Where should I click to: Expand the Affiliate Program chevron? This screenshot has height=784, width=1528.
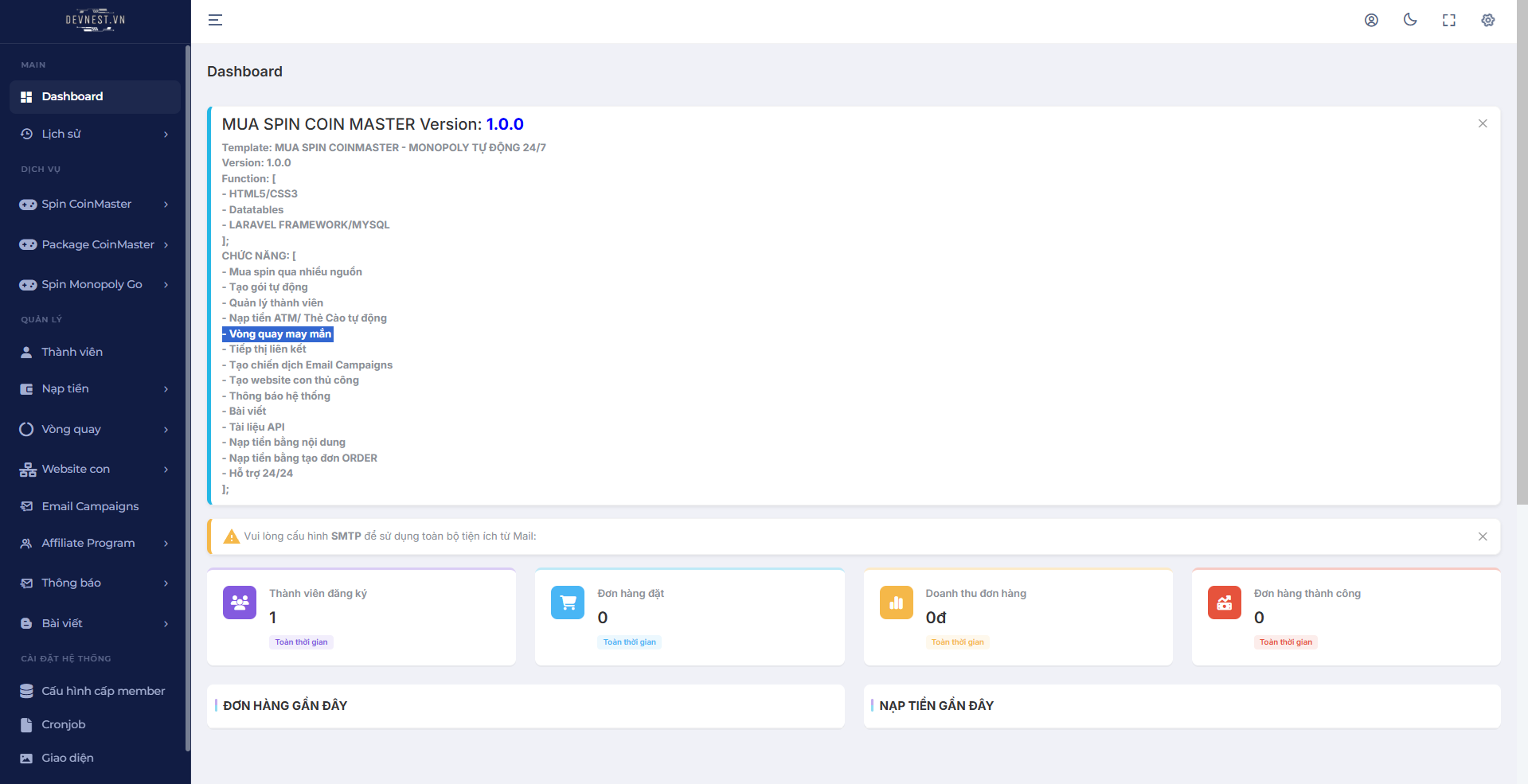coord(166,544)
